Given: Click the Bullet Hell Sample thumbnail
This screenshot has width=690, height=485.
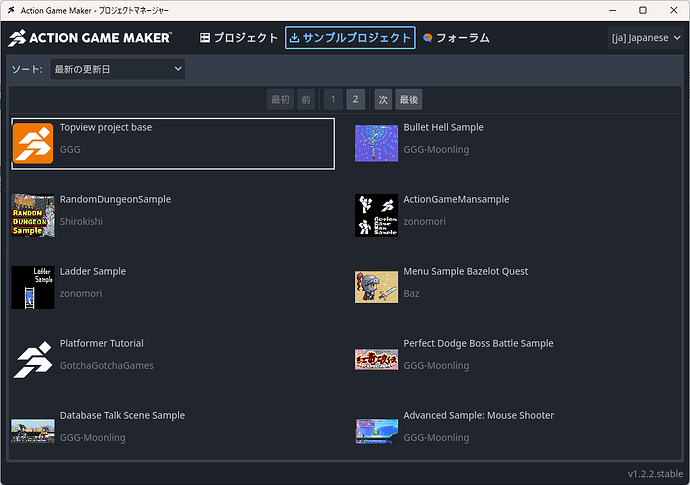Looking at the screenshot, I should [377, 143].
